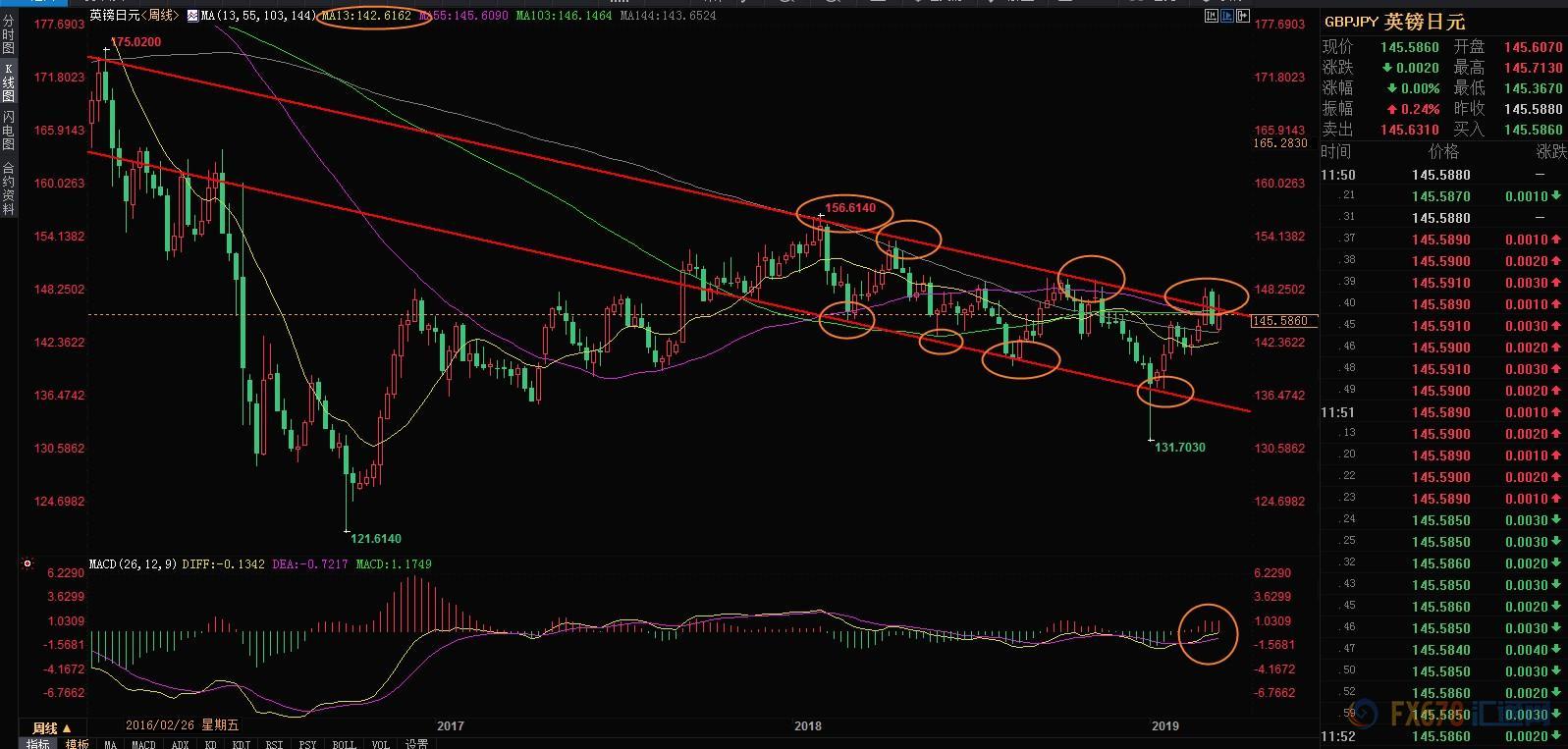Click the 2018 timeline label
1568x749 pixels.
pos(808,726)
